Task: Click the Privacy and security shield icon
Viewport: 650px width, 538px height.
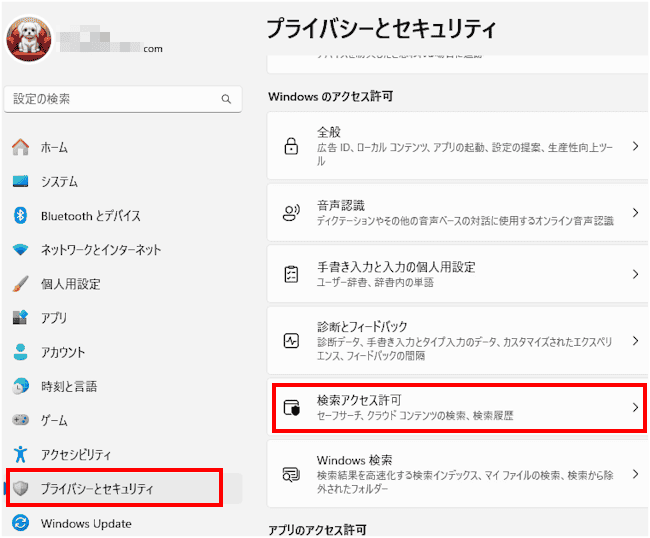Action: 20,488
